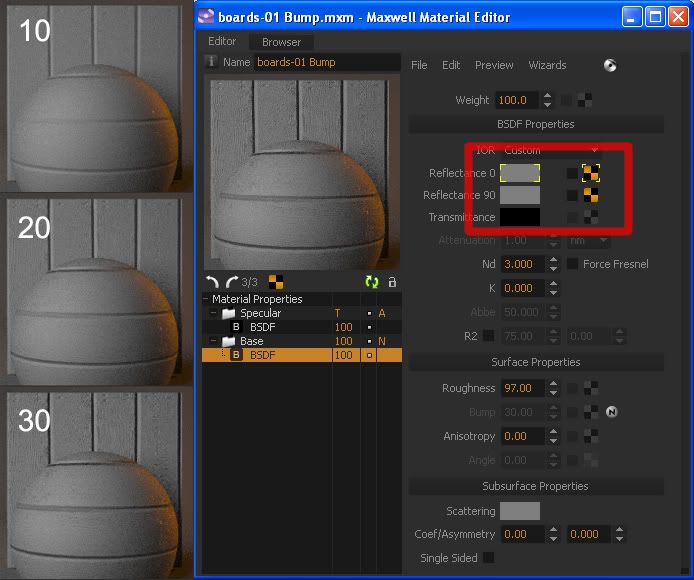Collapse the Material Properties tree
Screen dimensions: 694x580
pos(205,299)
